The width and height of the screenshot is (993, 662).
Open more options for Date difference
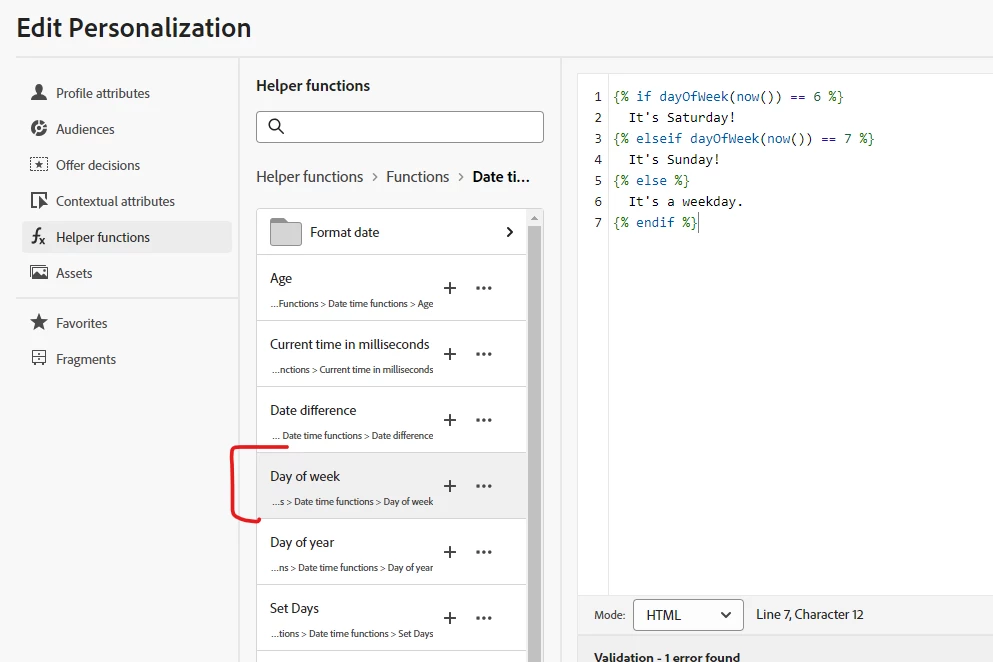pyautogui.click(x=484, y=420)
